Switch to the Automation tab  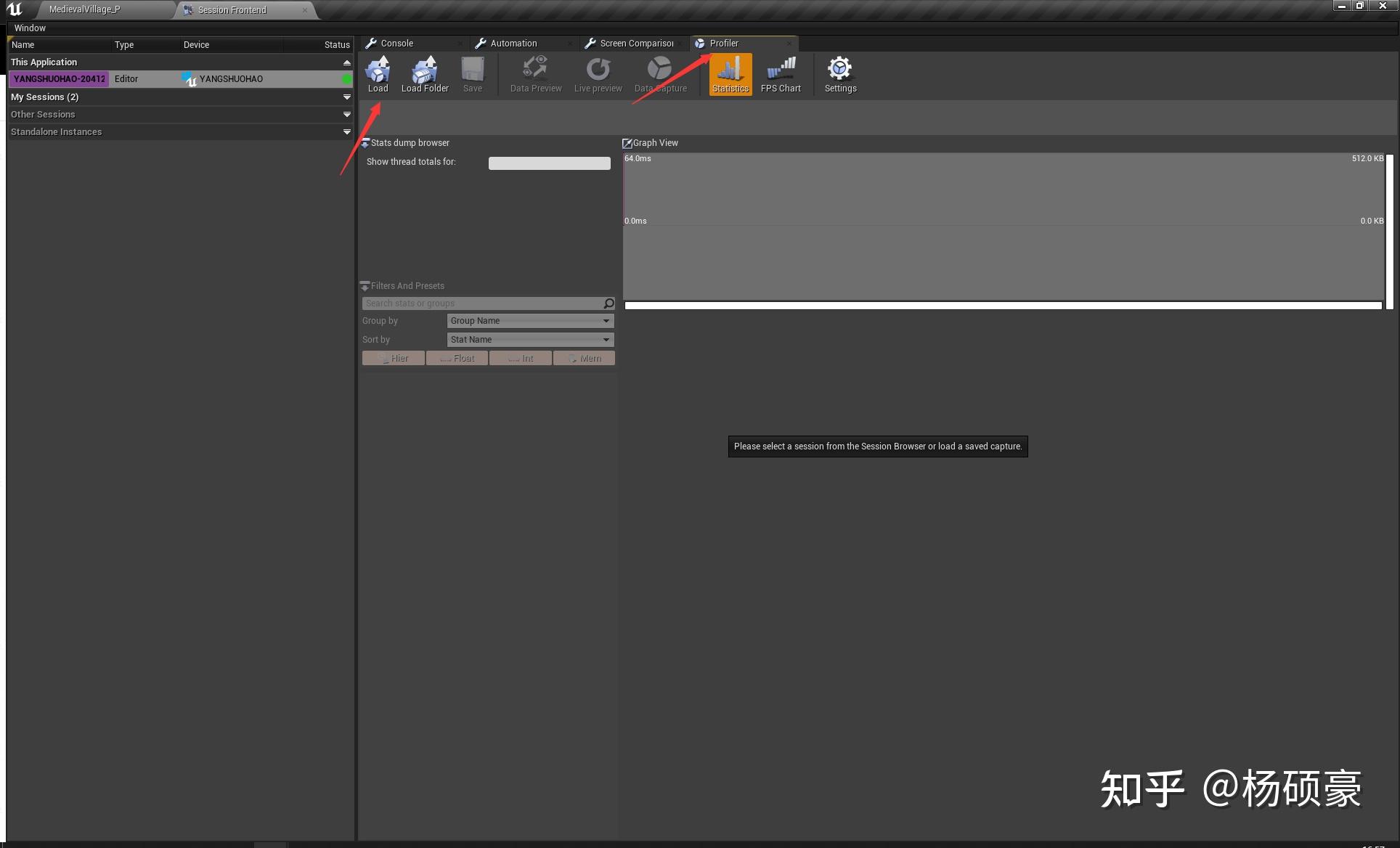click(513, 44)
